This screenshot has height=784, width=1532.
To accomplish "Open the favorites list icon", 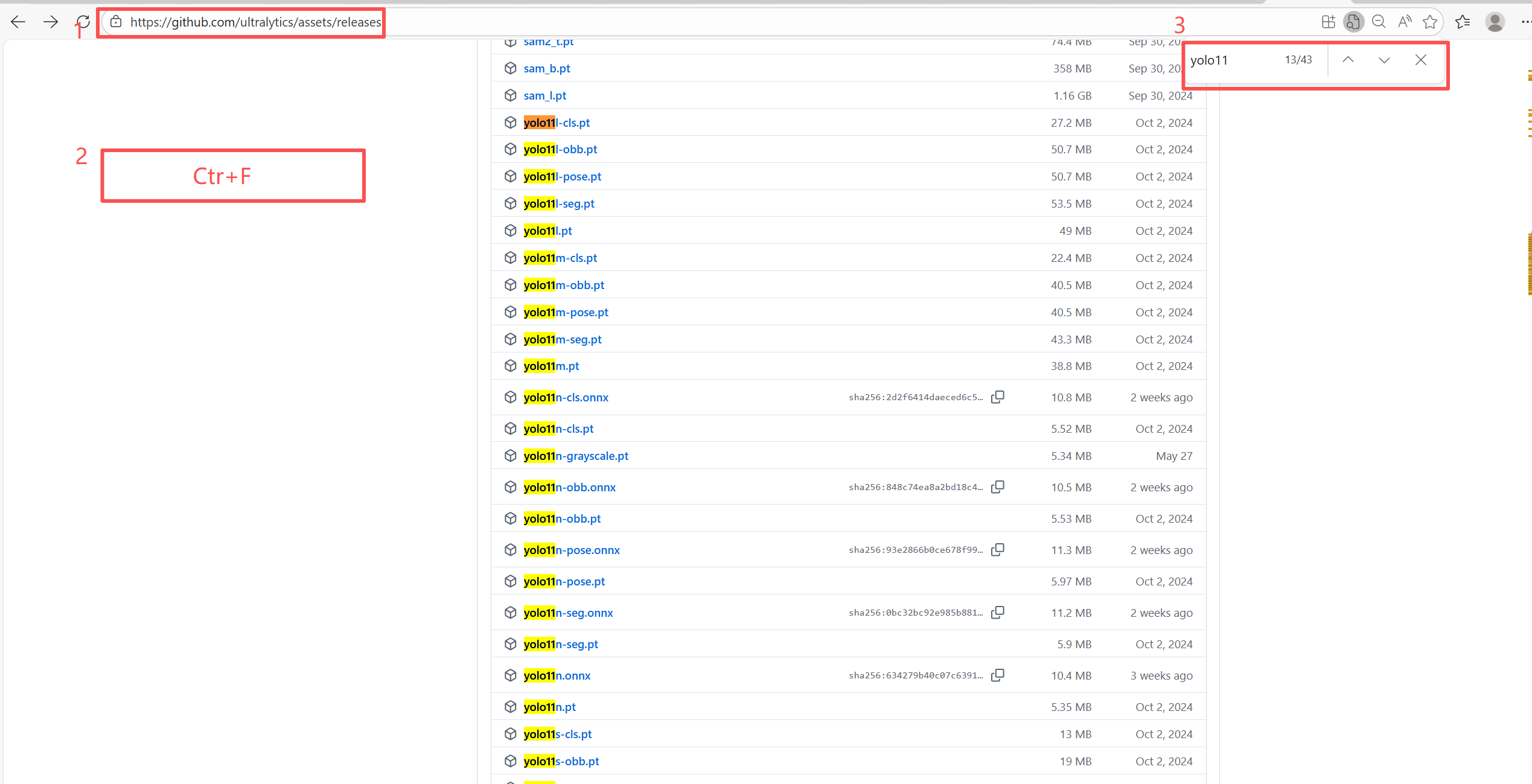I will coord(1462,22).
